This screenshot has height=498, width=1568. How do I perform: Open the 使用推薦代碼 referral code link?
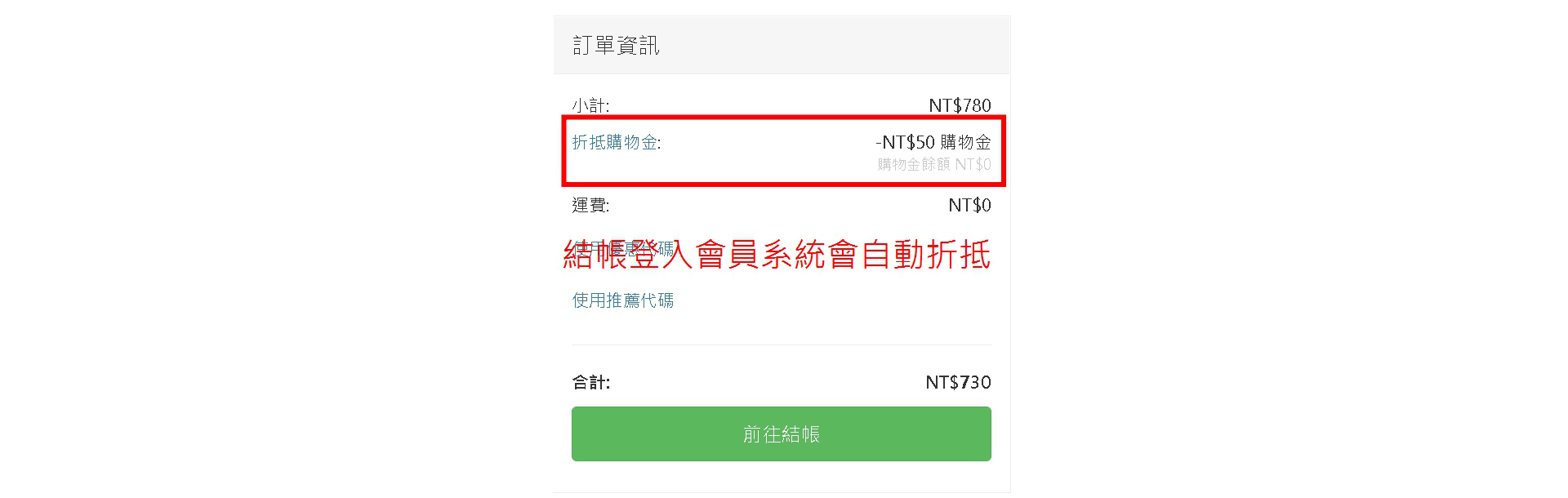[622, 300]
